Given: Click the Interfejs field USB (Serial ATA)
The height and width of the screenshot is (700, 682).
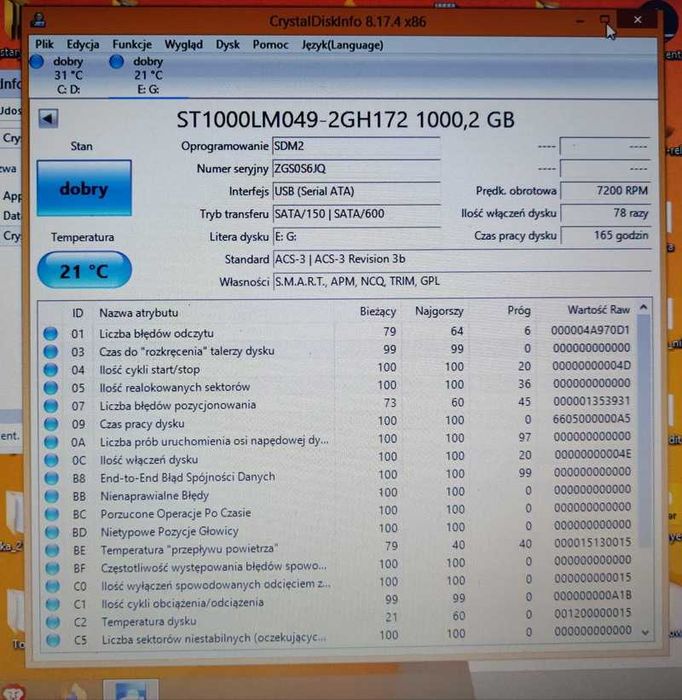Looking at the screenshot, I should [x=356, y=192].
